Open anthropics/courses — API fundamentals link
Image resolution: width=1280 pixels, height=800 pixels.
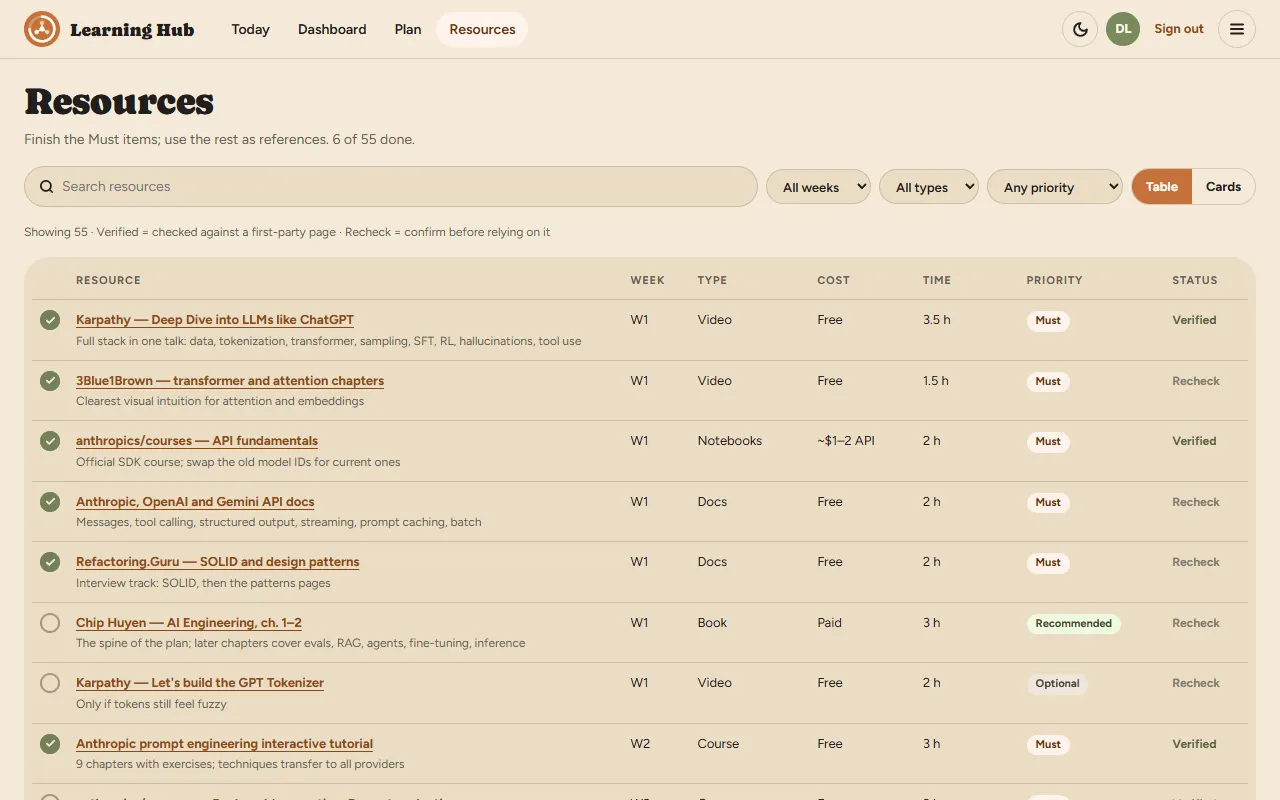click(x=197, y=441)
